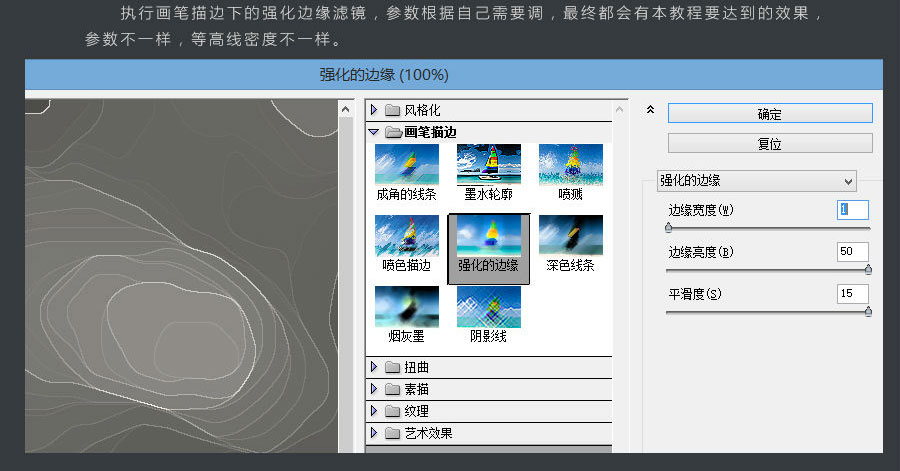Click the 平滑度 value field
This screenshot has height=471, width=900.
(852, 294)
